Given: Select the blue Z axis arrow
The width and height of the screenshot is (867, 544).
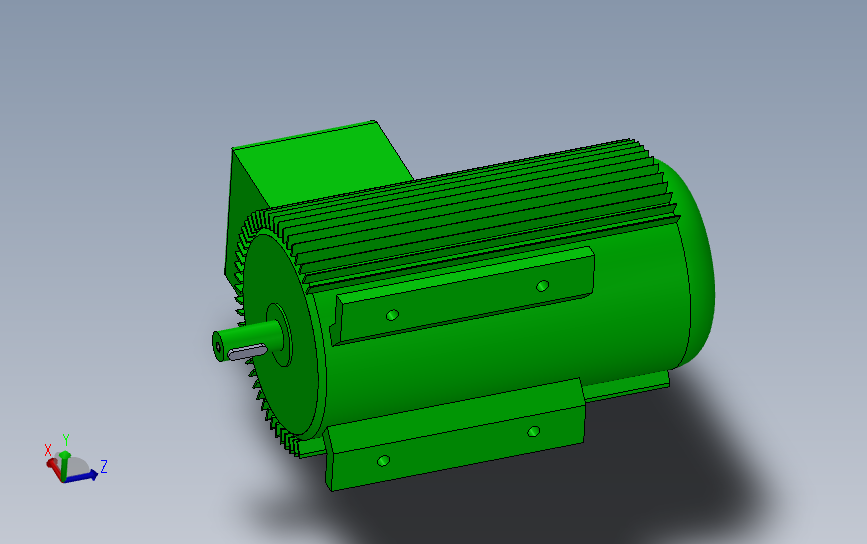Looking at the screenshot, I should coord(81,476).
